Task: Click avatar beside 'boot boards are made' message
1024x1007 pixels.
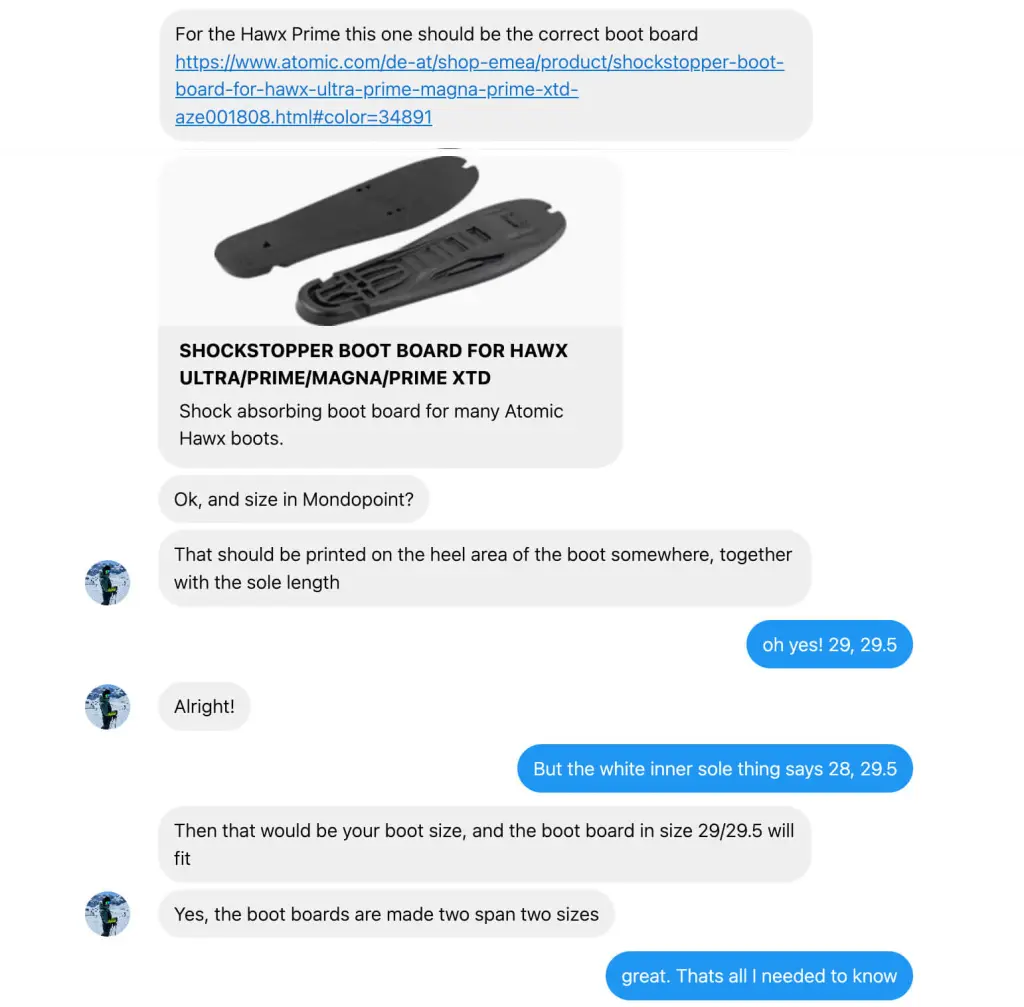Action: click(x=107, y=914)
